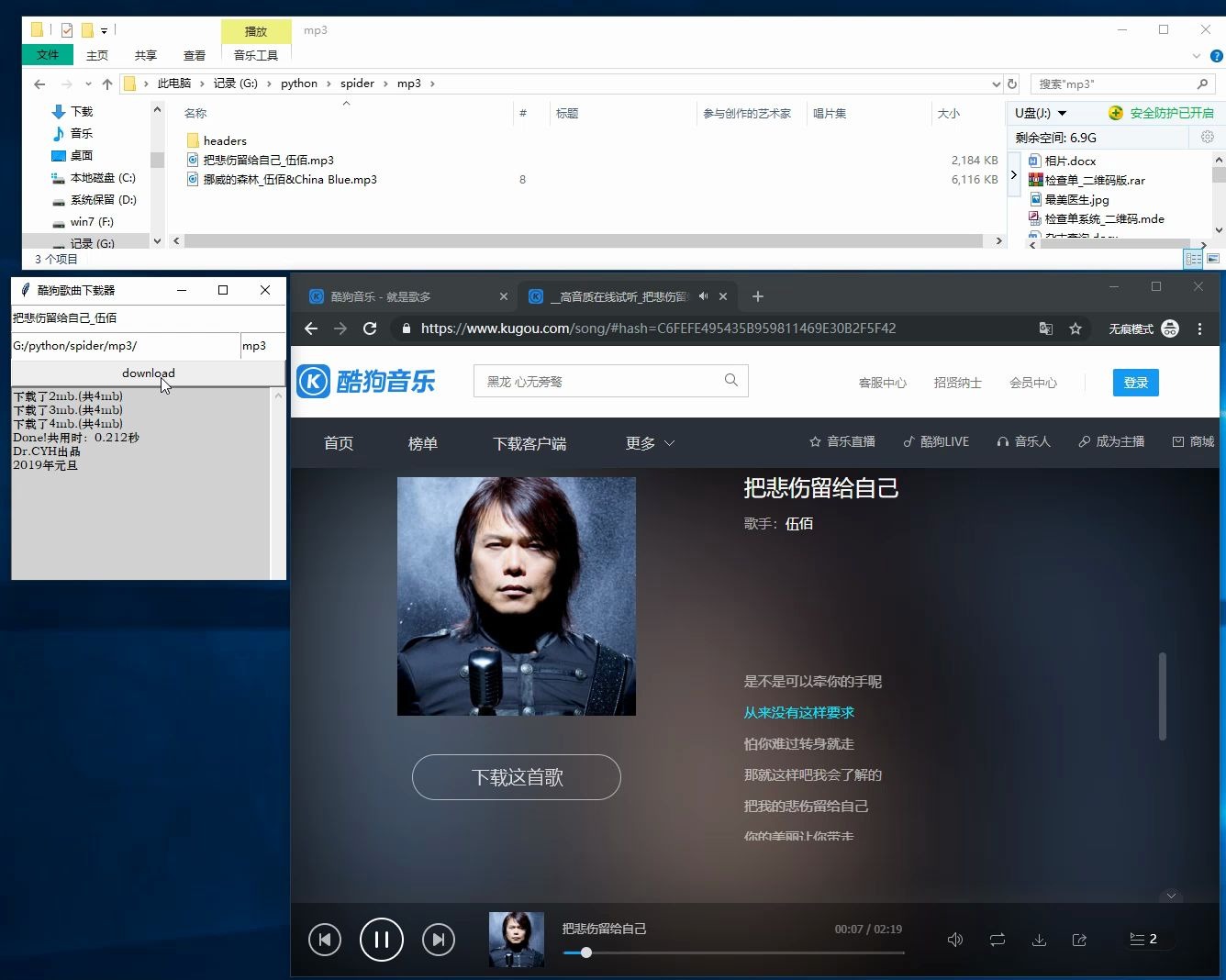Skip to previous track in player
This screenshot has width=1226, height=980.
[x=325, y=940]
